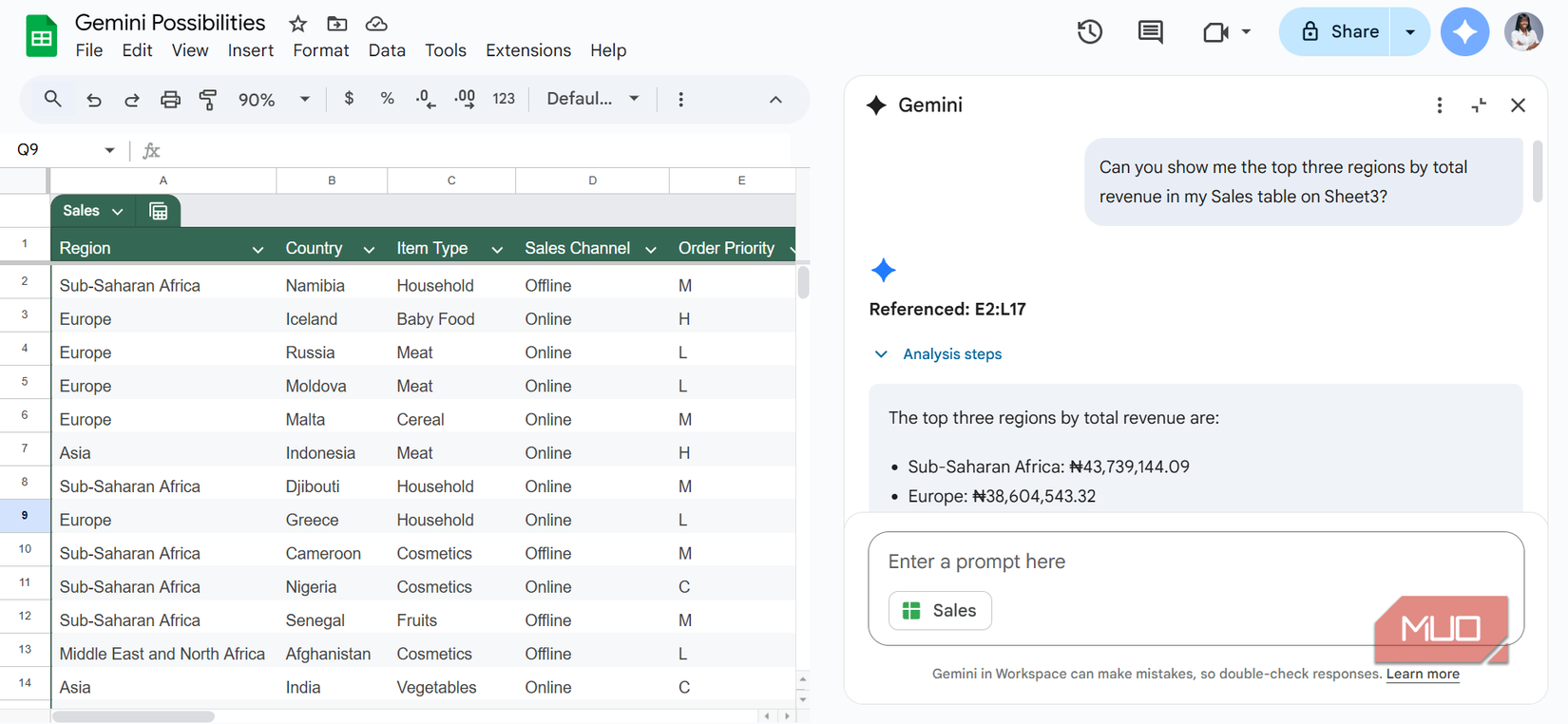Open Gemini panel more options menu
Viewport: 1568px width, 724px height.
point(1439,105)
